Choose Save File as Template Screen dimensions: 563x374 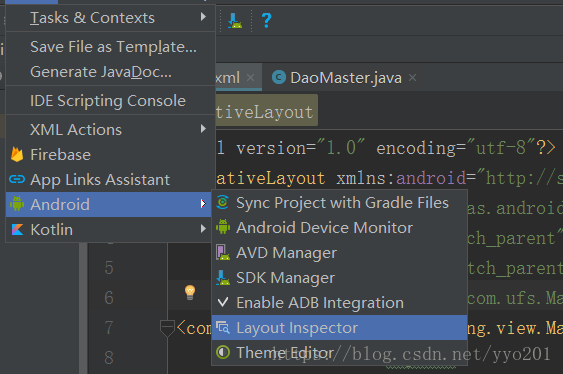point(111,47)
